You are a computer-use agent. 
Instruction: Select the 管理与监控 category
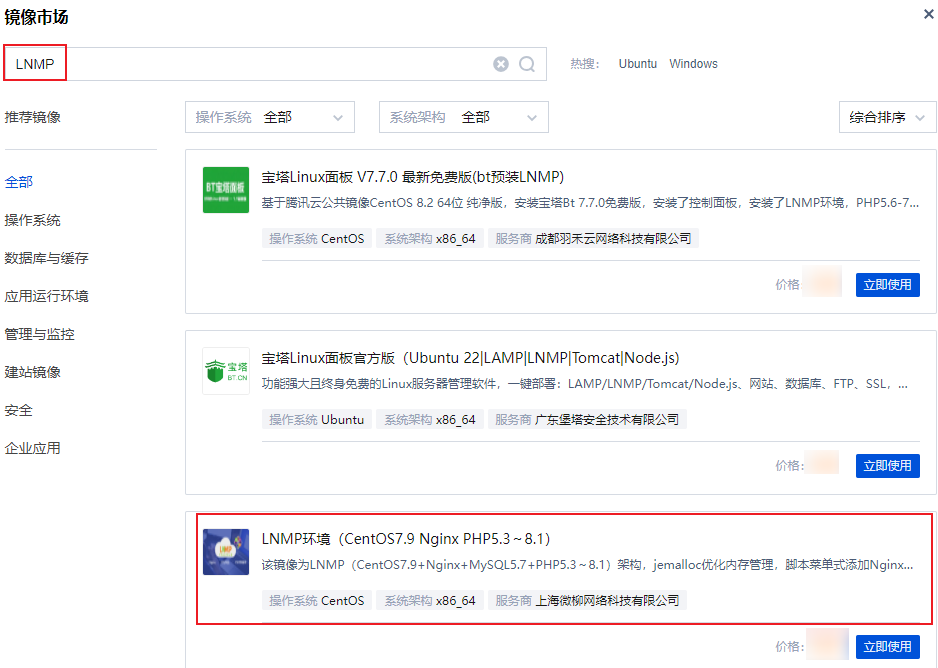(39, 334)
